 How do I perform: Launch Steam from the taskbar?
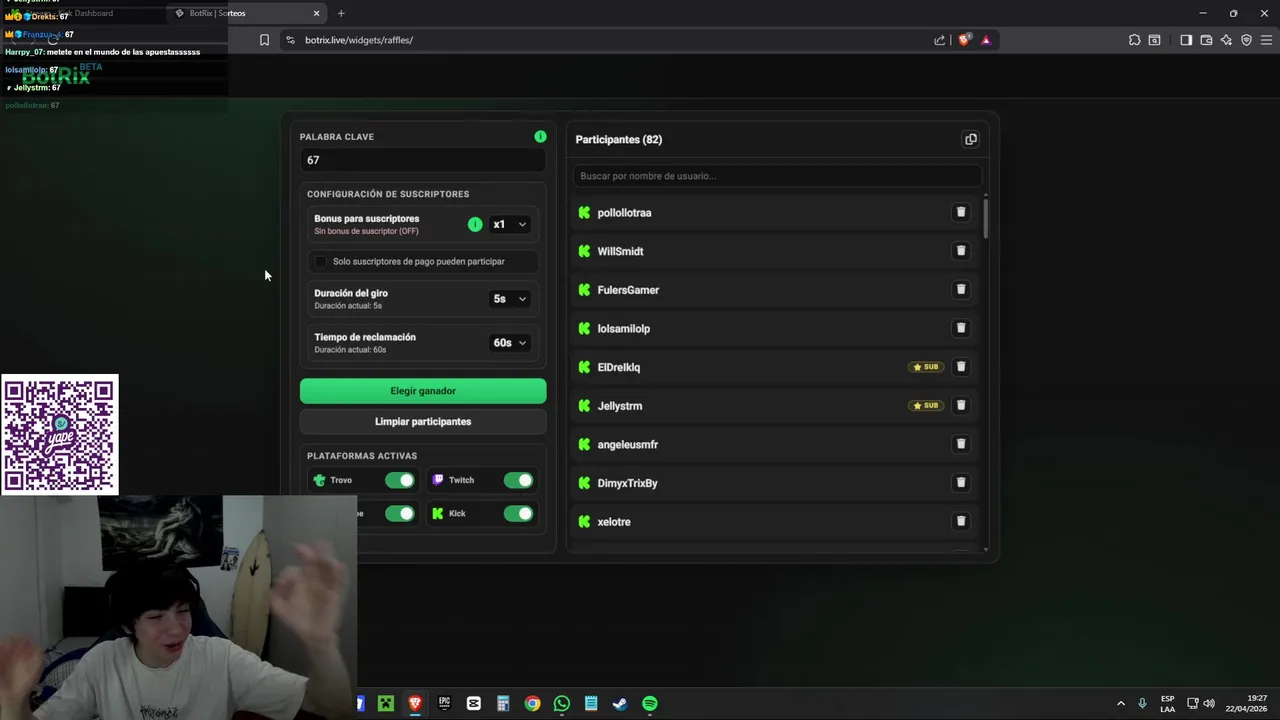coord(620,704)
